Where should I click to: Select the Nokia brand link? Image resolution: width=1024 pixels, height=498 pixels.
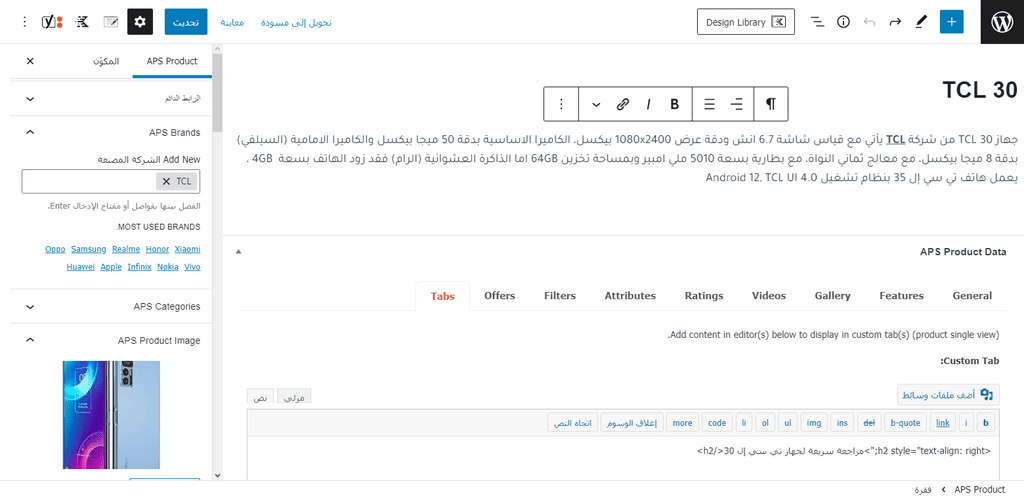pyautogui.click(x=168, y=267)
